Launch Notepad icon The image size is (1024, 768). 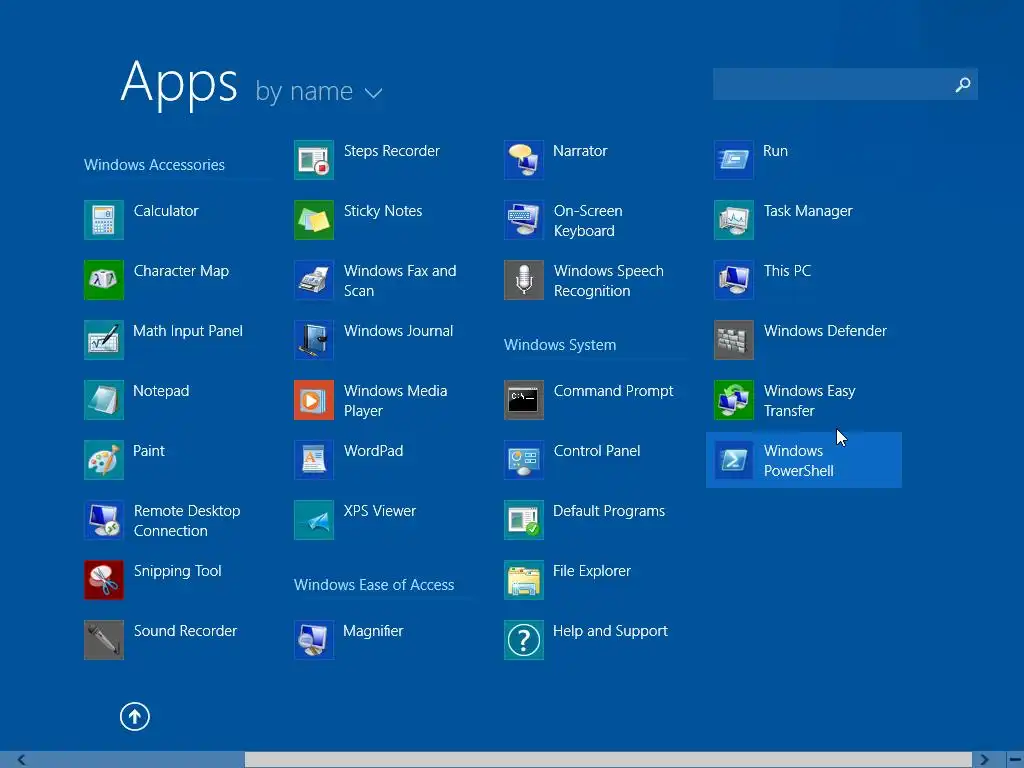(x=104, y=400)
